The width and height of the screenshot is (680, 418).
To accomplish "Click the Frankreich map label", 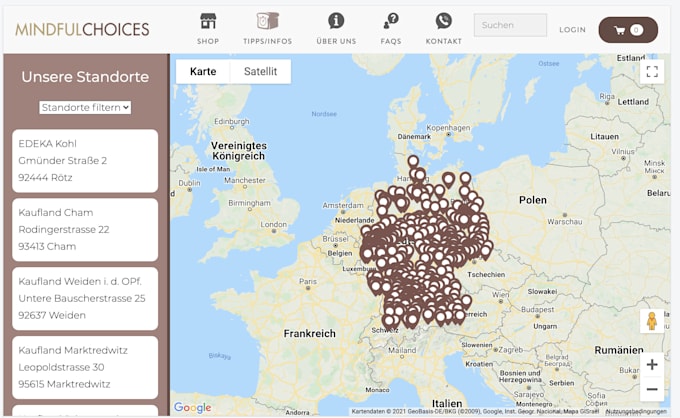I will click(x=310, y=333).
